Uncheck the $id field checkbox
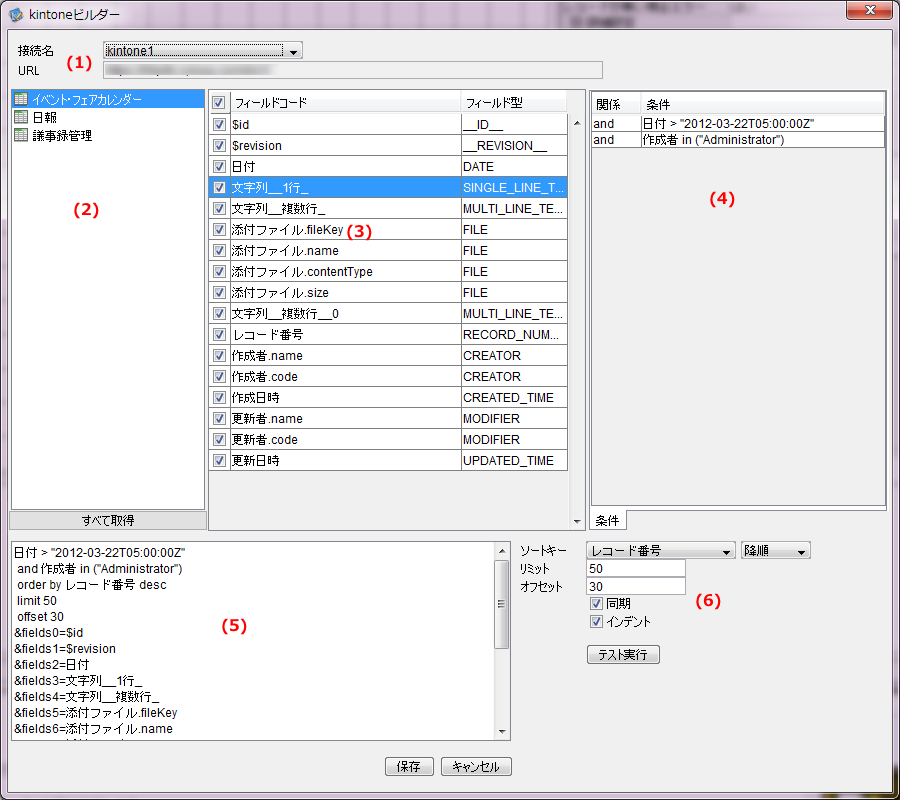 (220, 124)
